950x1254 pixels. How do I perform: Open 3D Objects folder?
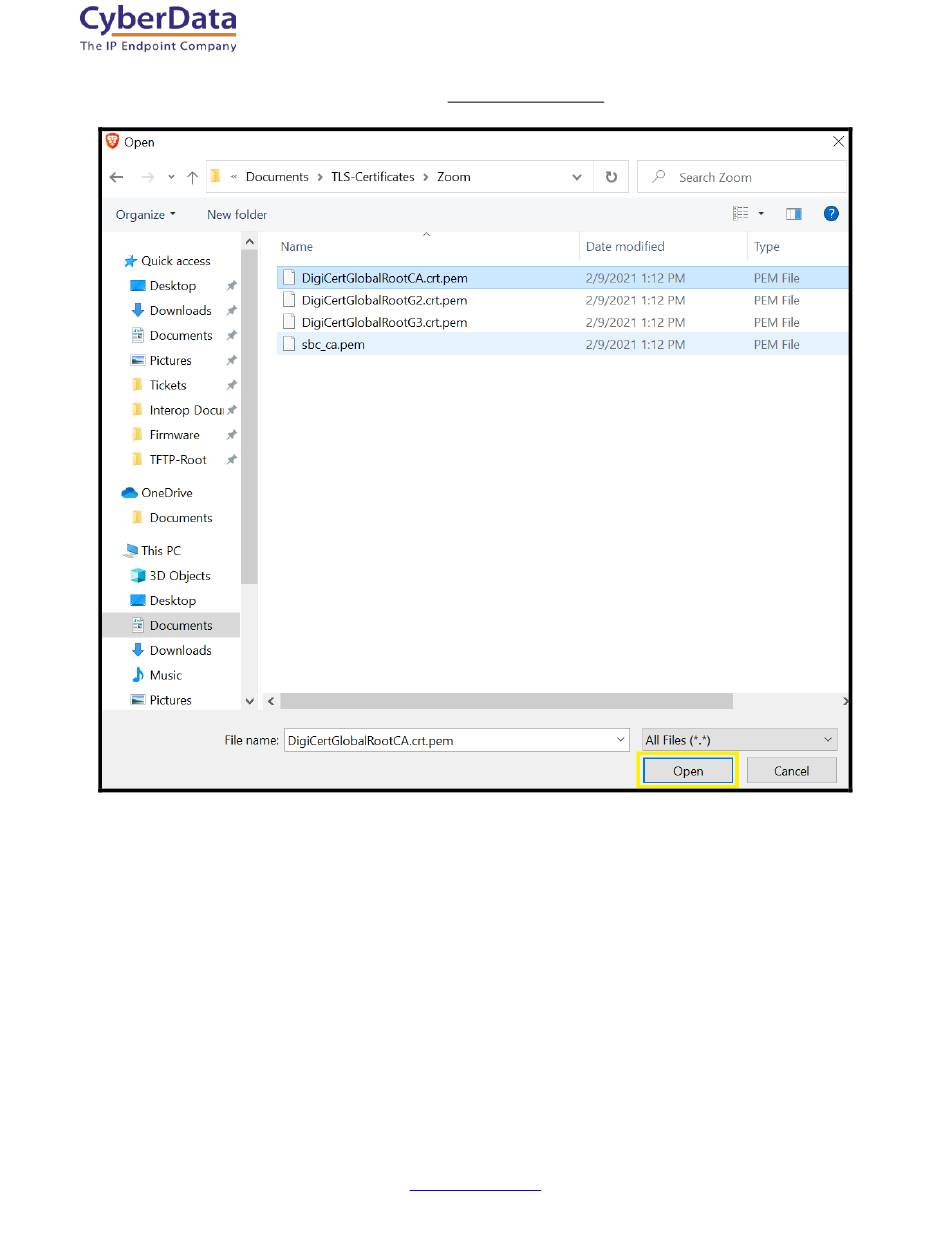(170, 576)
